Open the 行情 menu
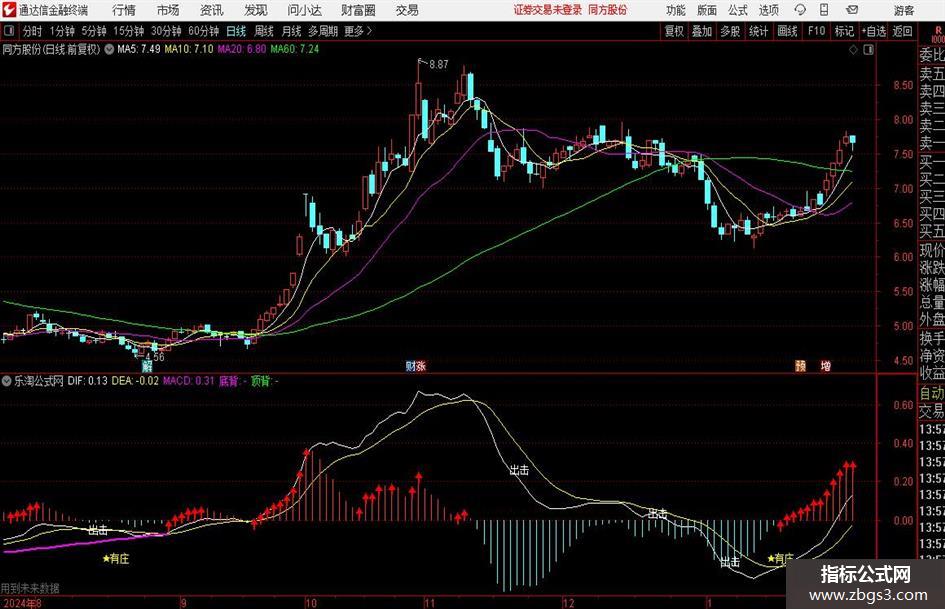This screenshot has width=945, height=609. point(124,10)
